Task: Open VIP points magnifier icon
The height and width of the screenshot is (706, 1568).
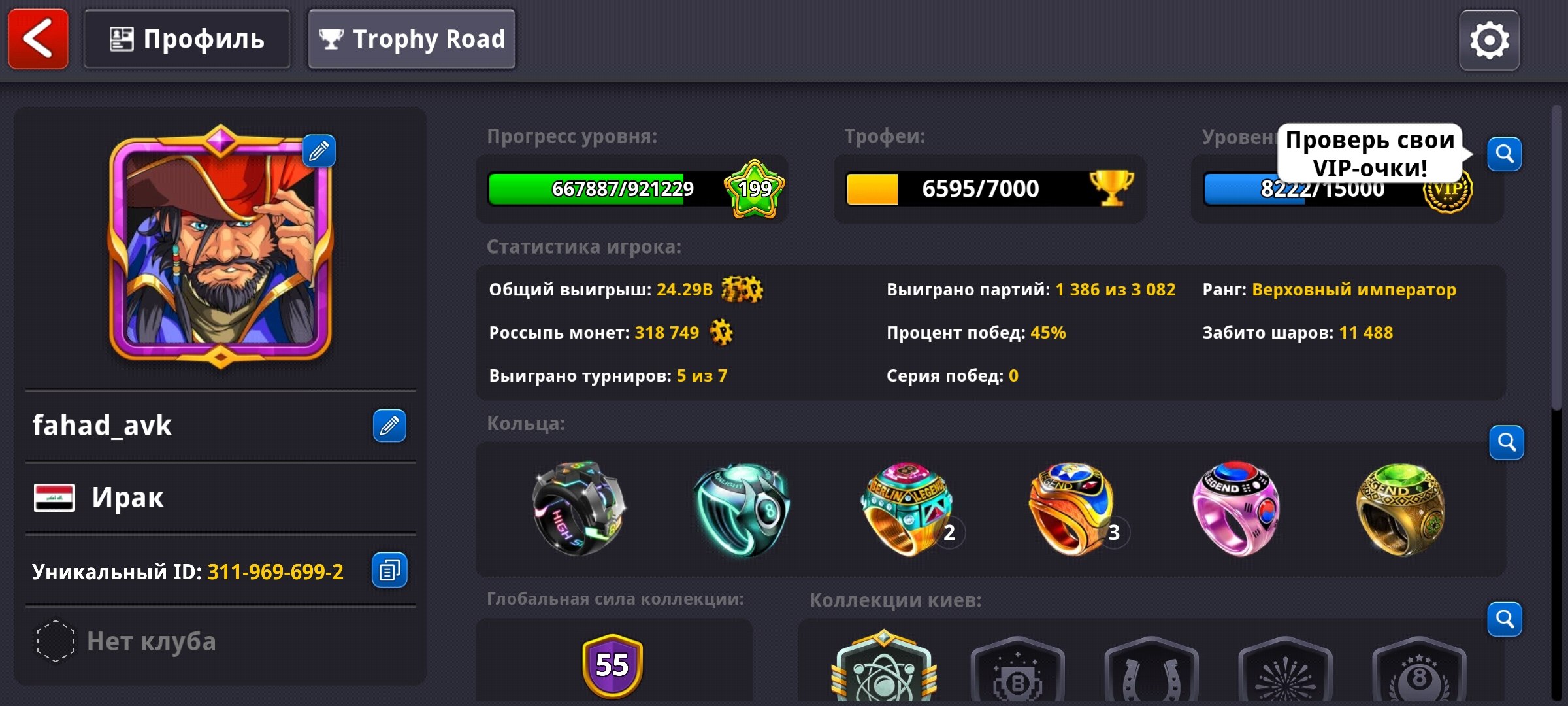Action: coord(1505,154)
